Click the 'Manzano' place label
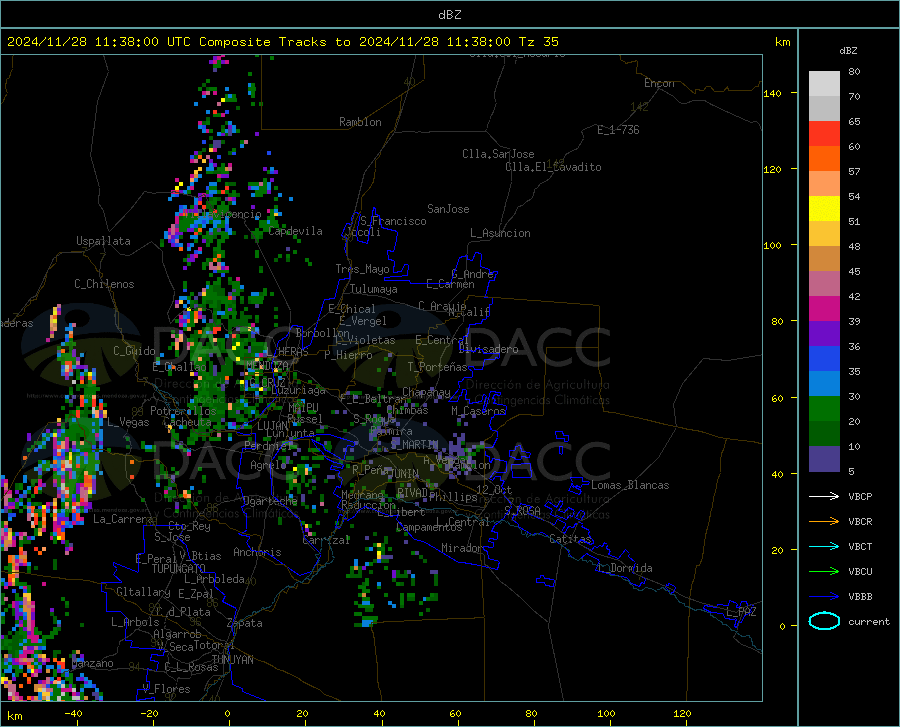Viewport: 900px width, 727px height. tap(92, 663)
